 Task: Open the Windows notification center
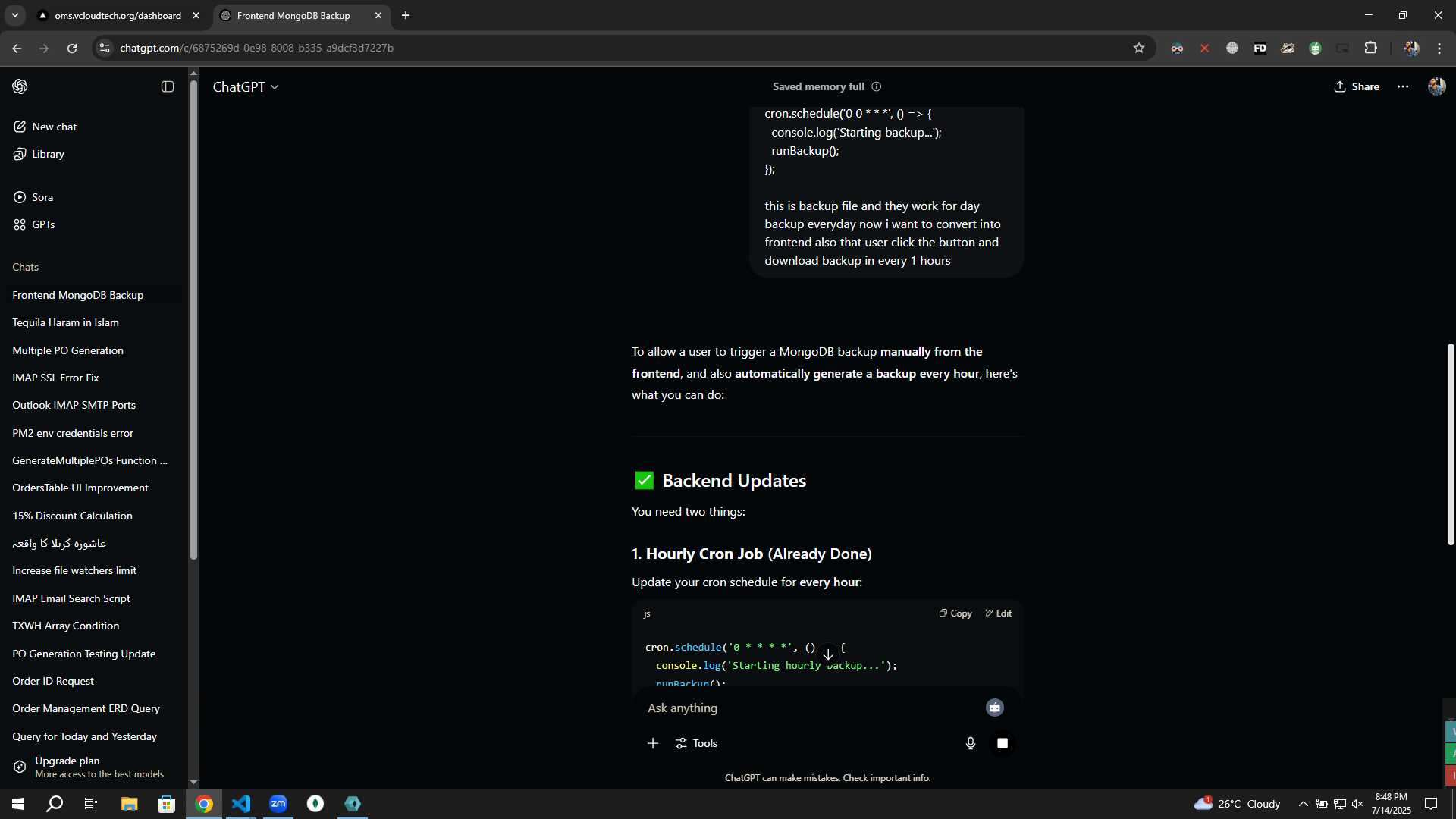[1431, 804]
